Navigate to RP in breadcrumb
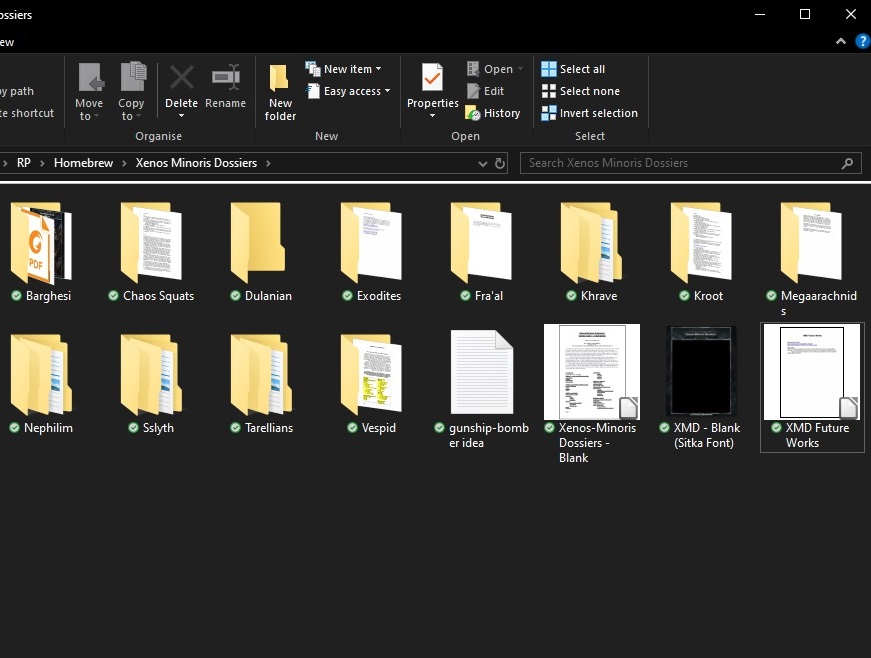 pos(23,163)
